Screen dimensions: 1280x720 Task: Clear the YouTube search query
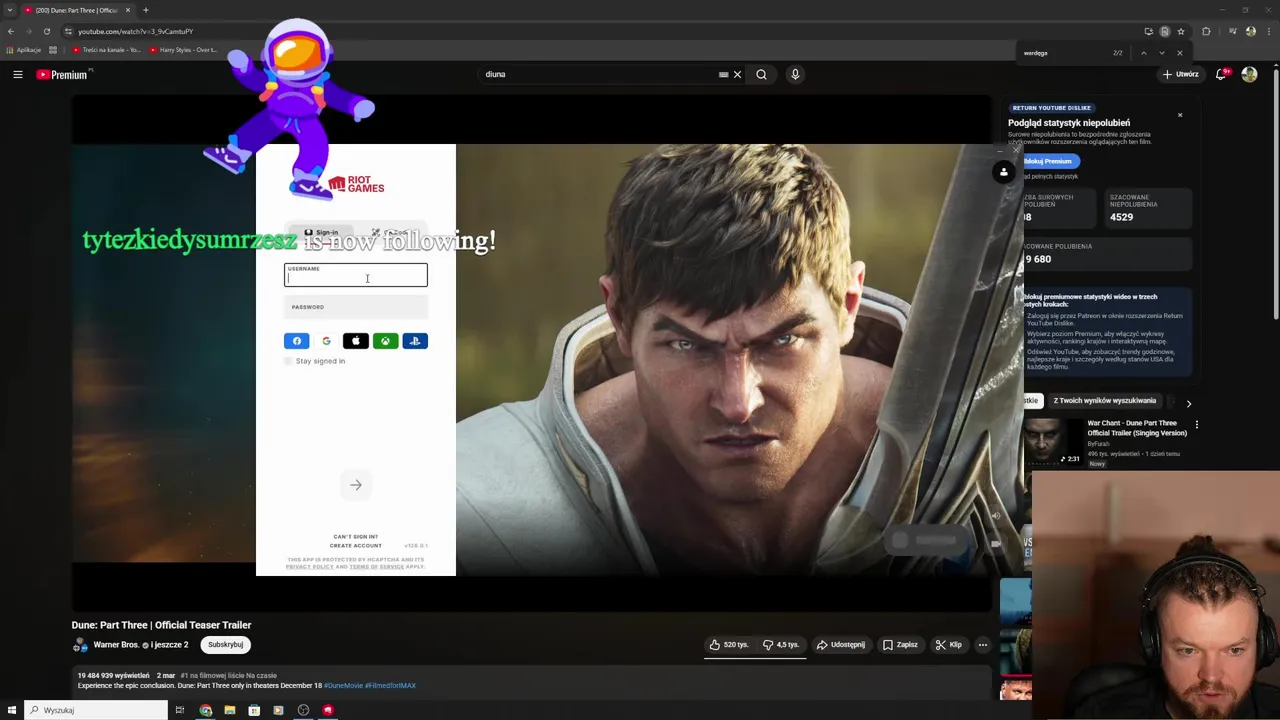coord(737,74)
